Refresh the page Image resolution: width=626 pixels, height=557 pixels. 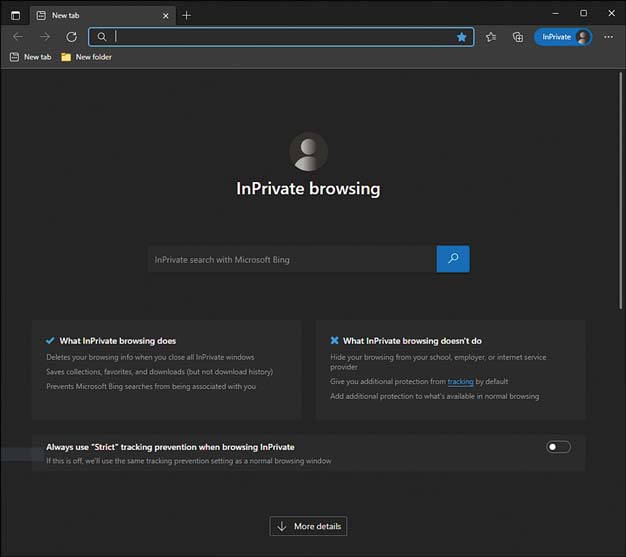point(71,37)
